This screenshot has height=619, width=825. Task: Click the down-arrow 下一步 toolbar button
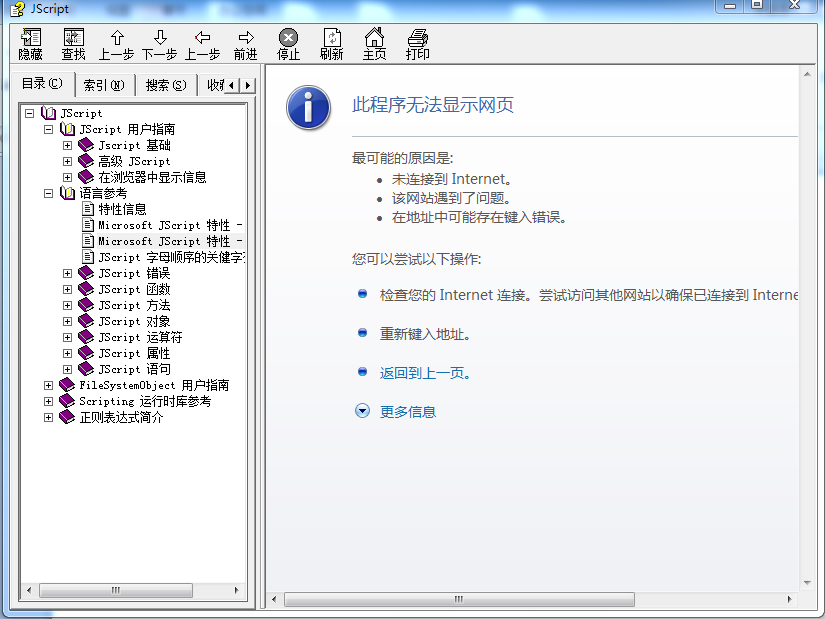(159, 44)
